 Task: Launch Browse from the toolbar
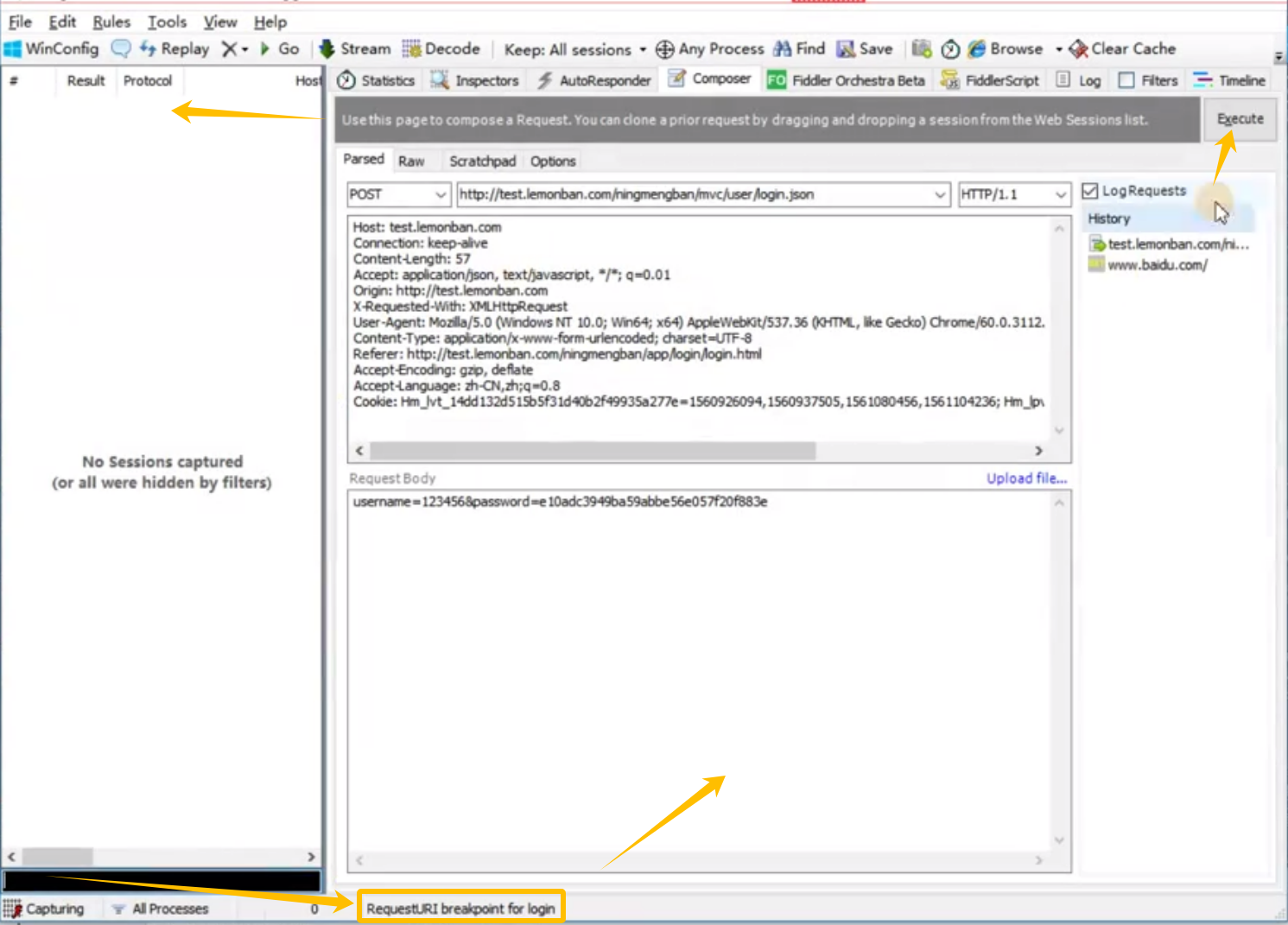[1006, 49]
